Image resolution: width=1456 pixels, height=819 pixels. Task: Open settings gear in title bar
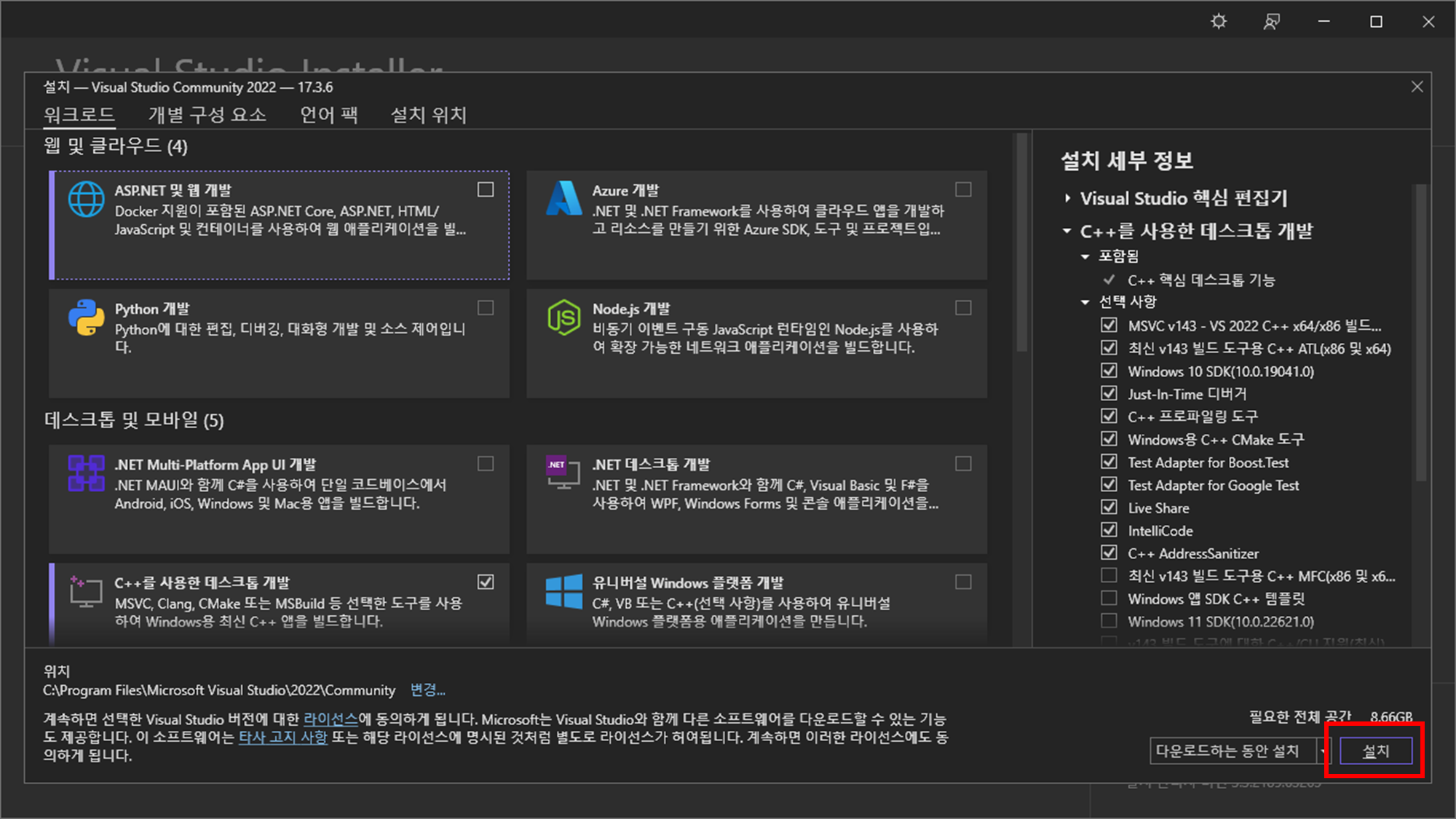click(1219, 22)
